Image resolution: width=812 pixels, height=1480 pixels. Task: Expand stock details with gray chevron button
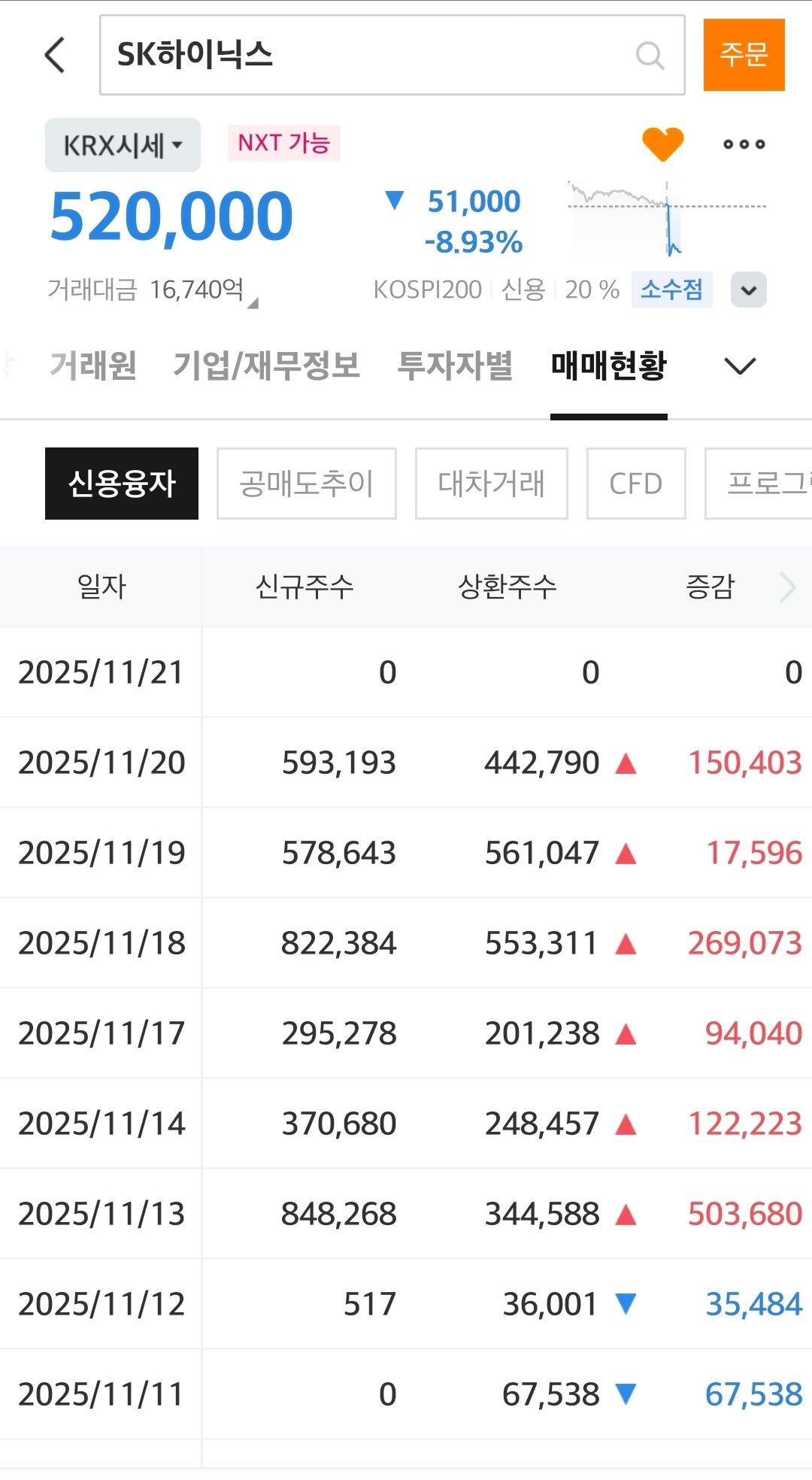click(x=749, y=290)
